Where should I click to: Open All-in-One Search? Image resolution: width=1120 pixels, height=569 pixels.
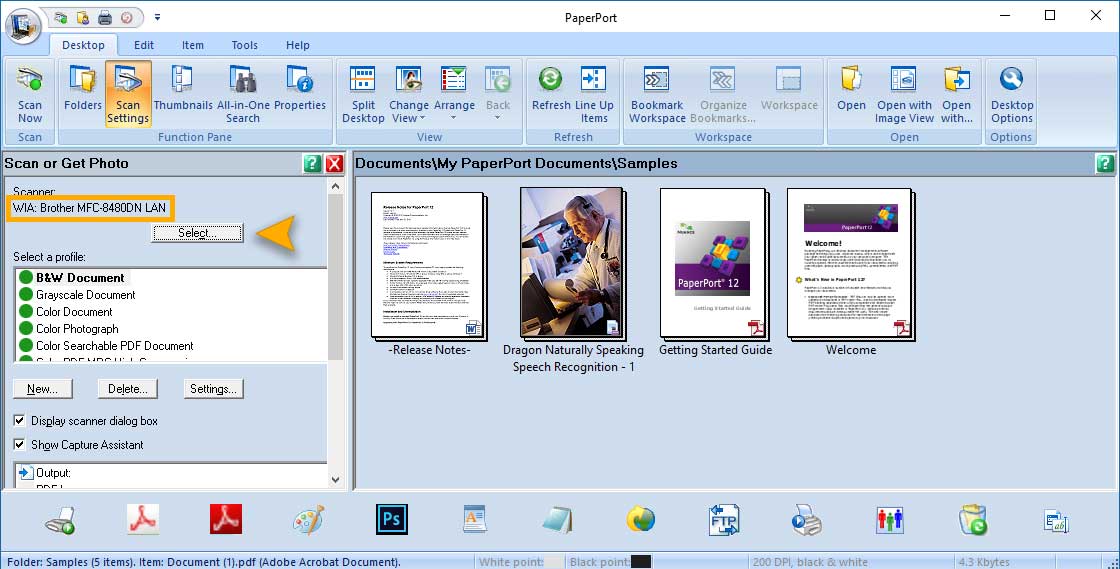click(x=243, y=94)
